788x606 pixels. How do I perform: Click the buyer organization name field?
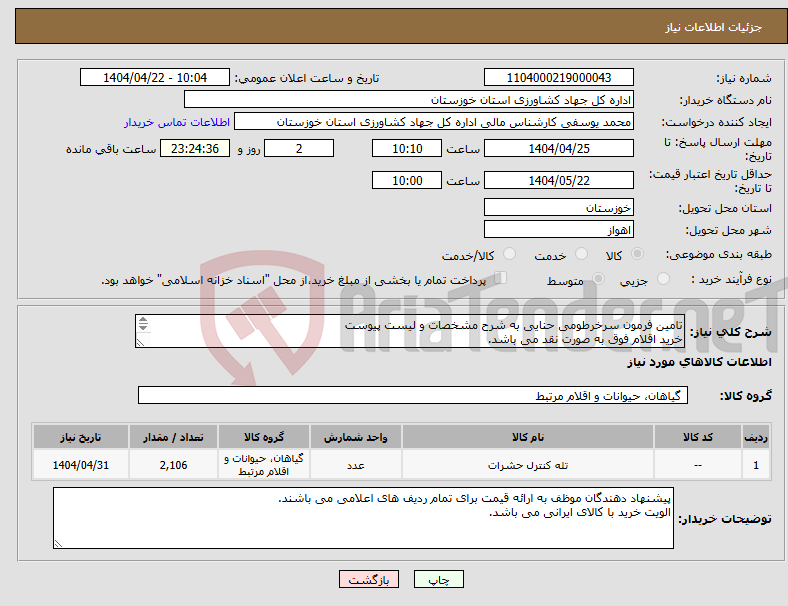pos(409,99)
